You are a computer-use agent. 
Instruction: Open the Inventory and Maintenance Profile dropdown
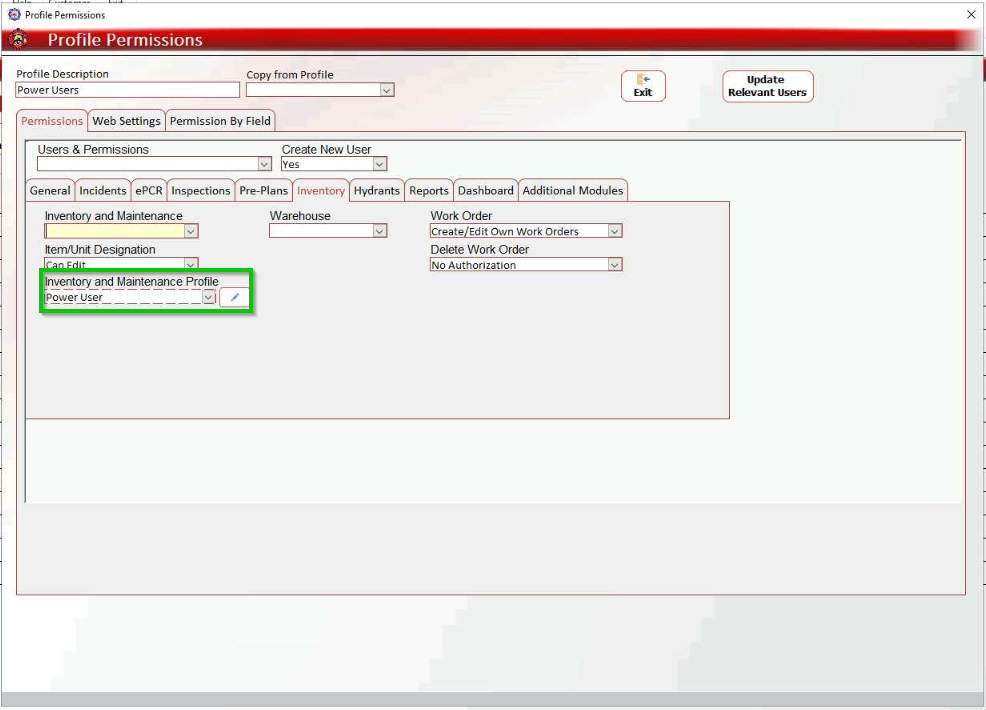click(207, 297)
